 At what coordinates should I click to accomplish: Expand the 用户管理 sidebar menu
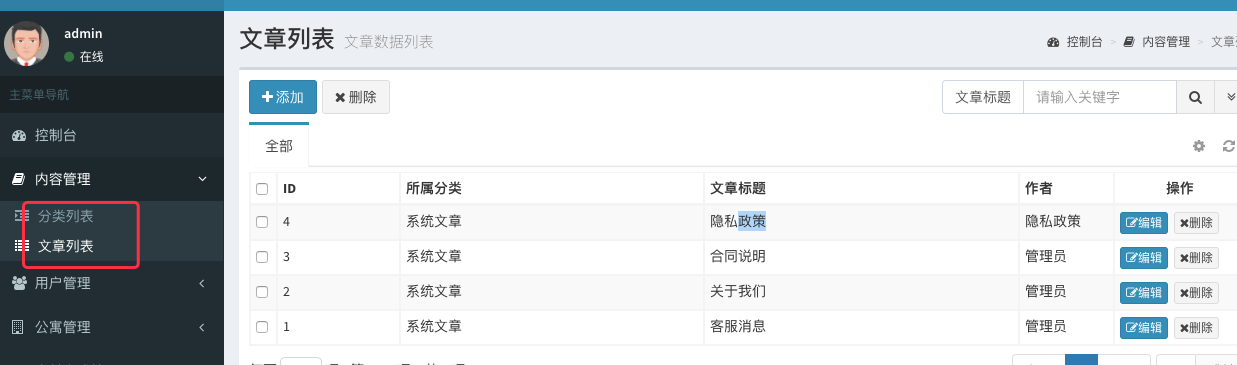point(112,283)
